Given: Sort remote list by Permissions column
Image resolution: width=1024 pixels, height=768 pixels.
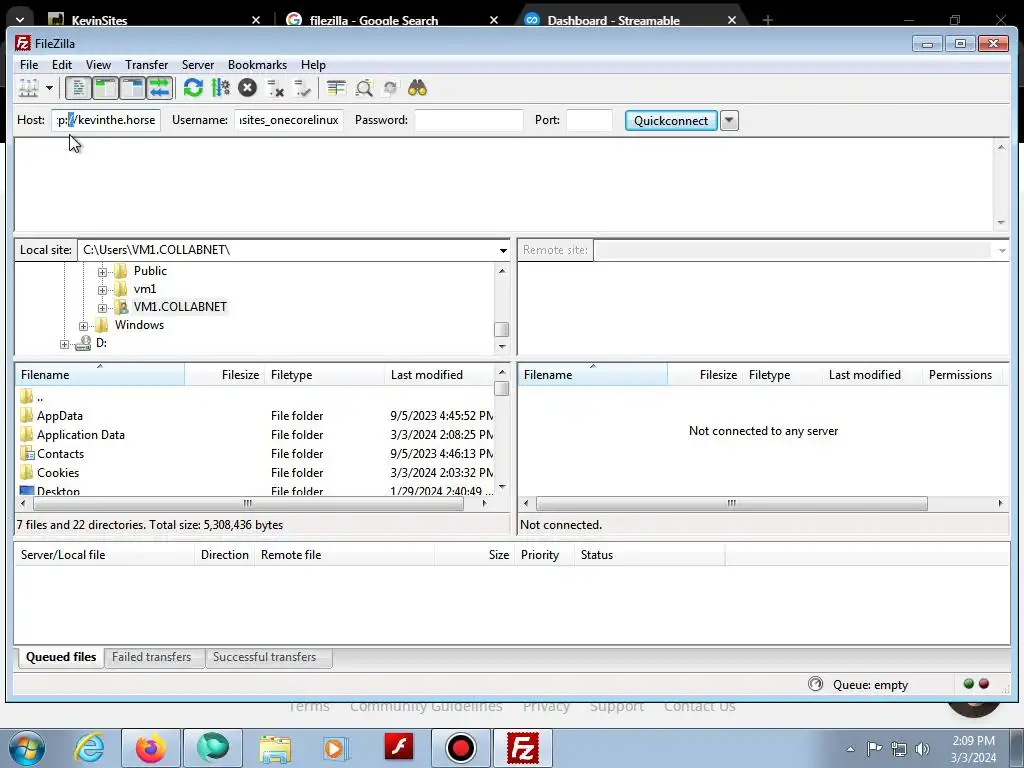Looking at the screenshot, I should click(x=960, y=375).
